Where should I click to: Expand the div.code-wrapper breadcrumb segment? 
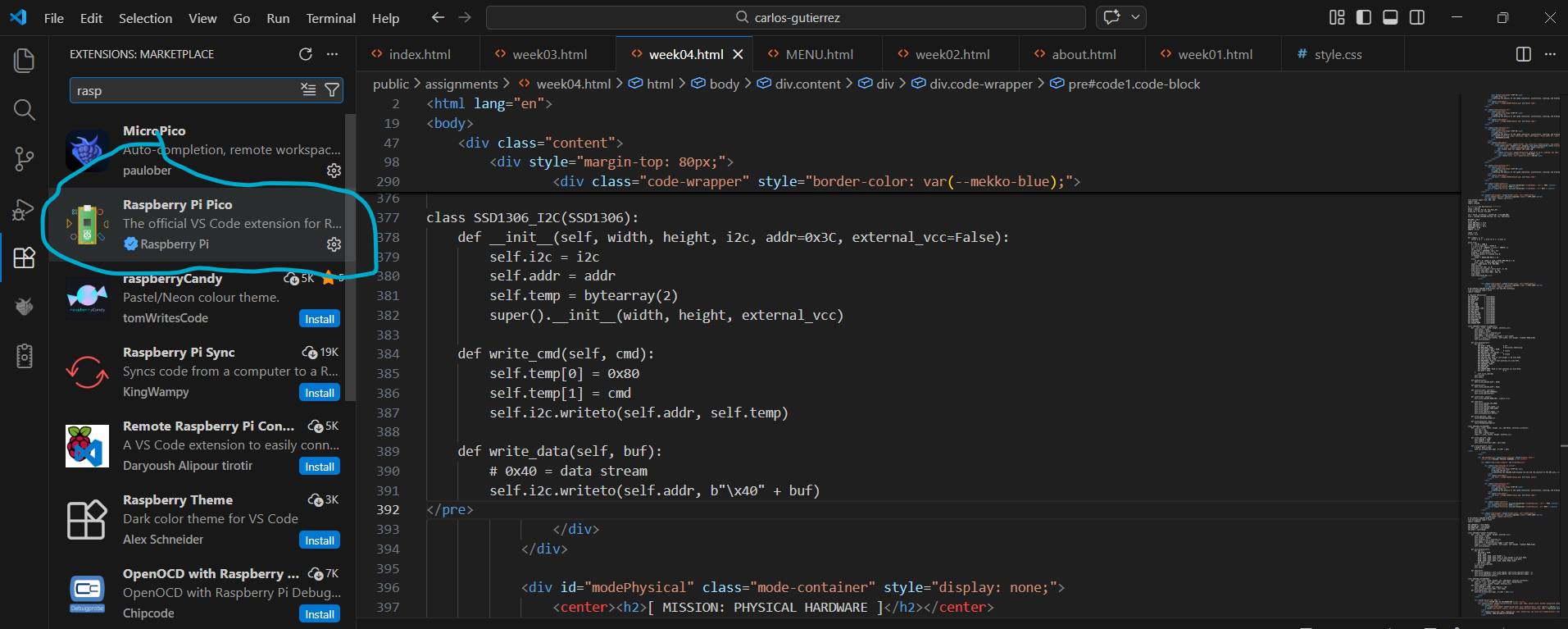click(972, 84)
